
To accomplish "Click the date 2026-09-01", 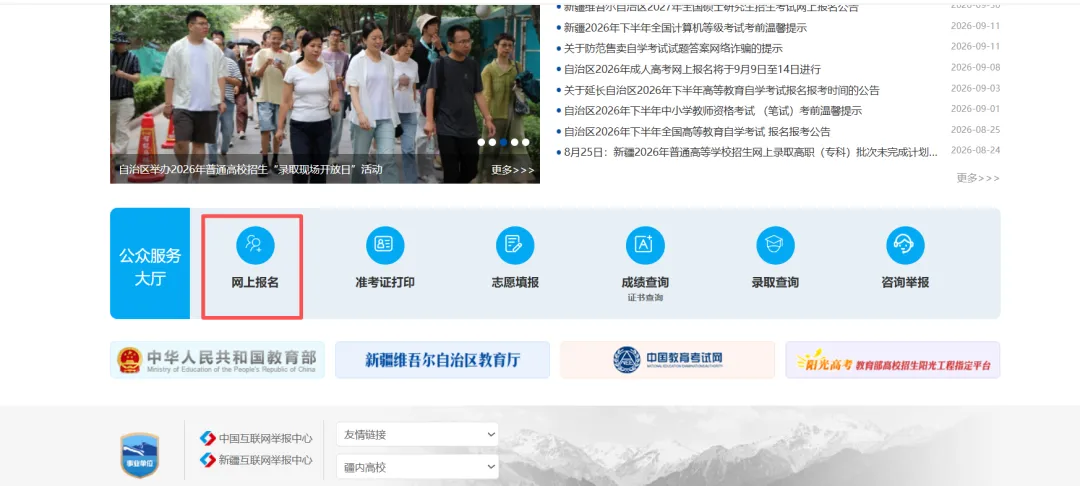I will (975, 109).
